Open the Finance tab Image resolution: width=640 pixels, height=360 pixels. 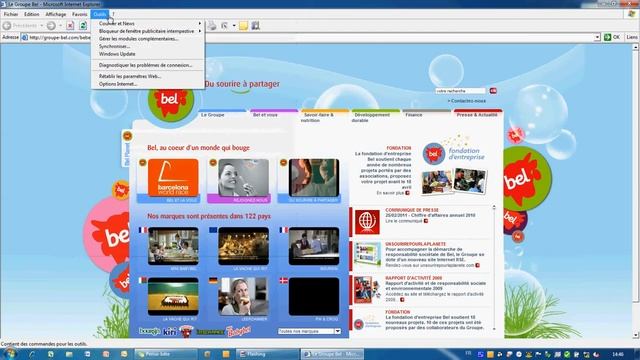(413, 115)
